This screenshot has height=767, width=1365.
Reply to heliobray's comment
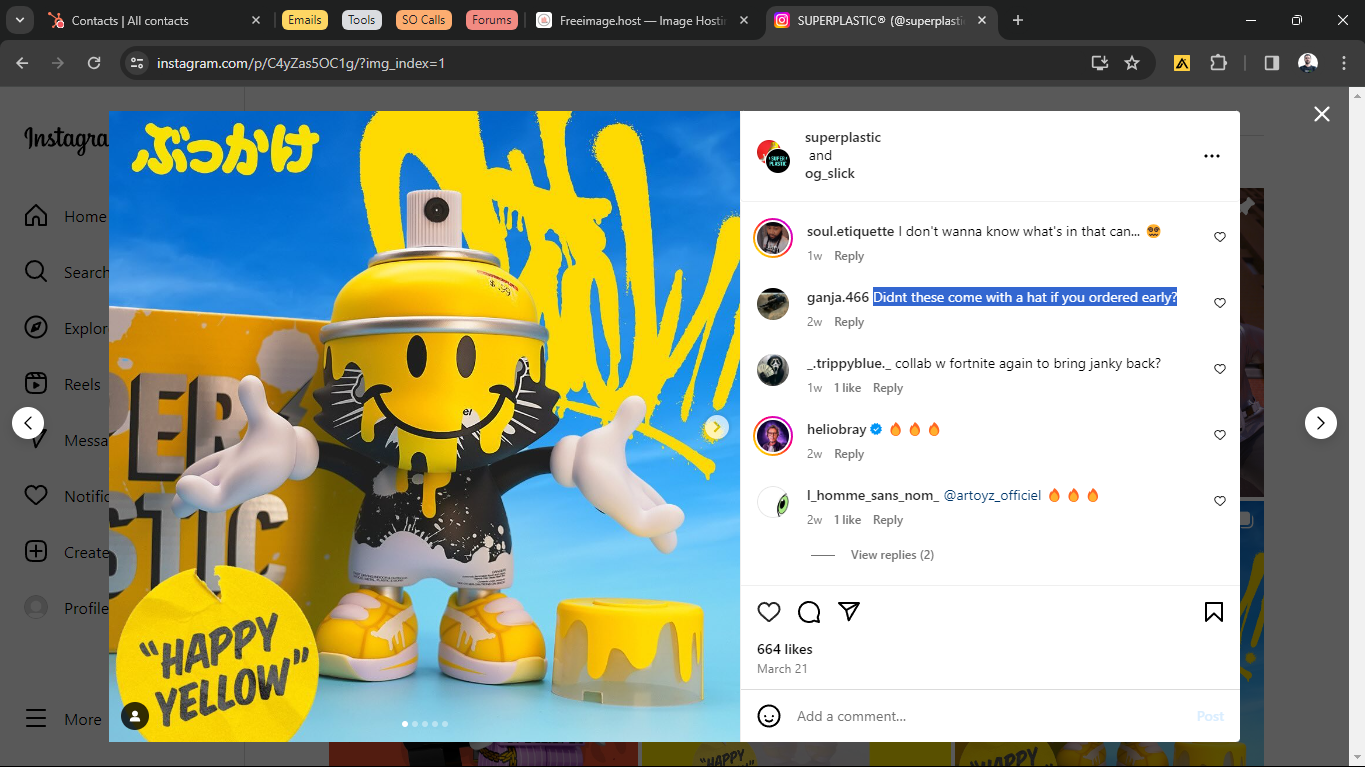coord(849,454)
